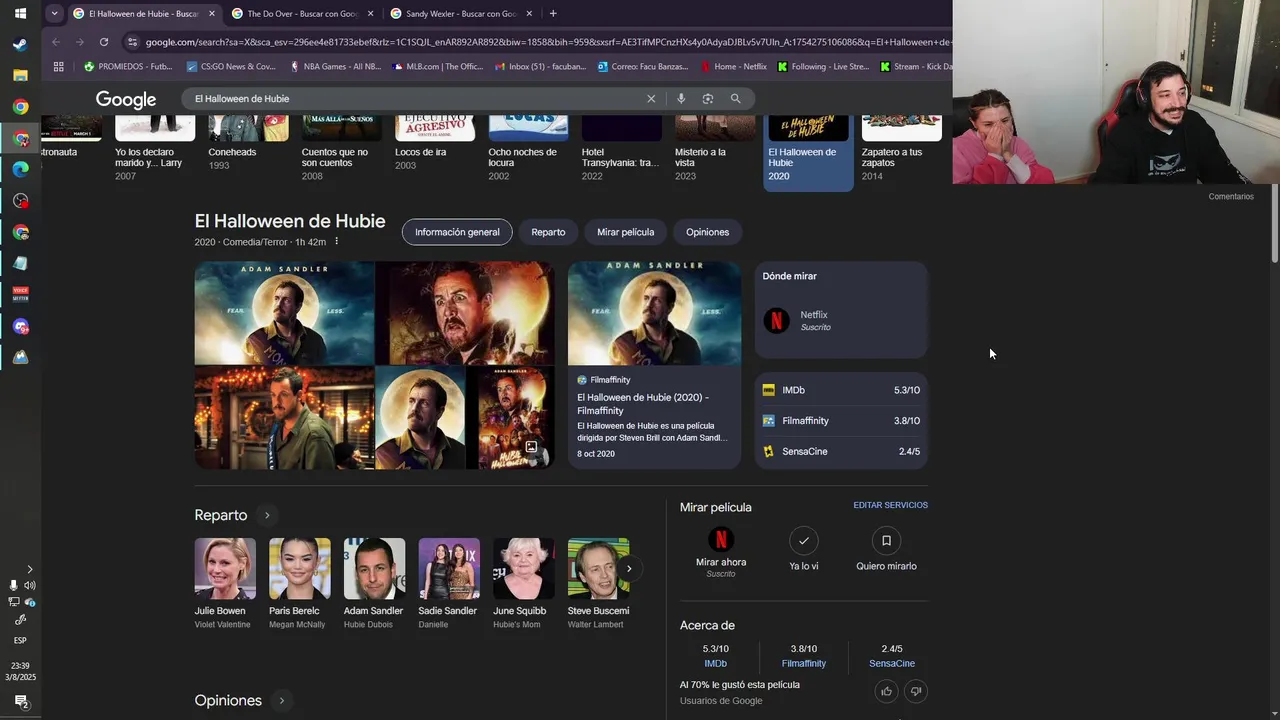Select the Reparto tab

[548, 232]
